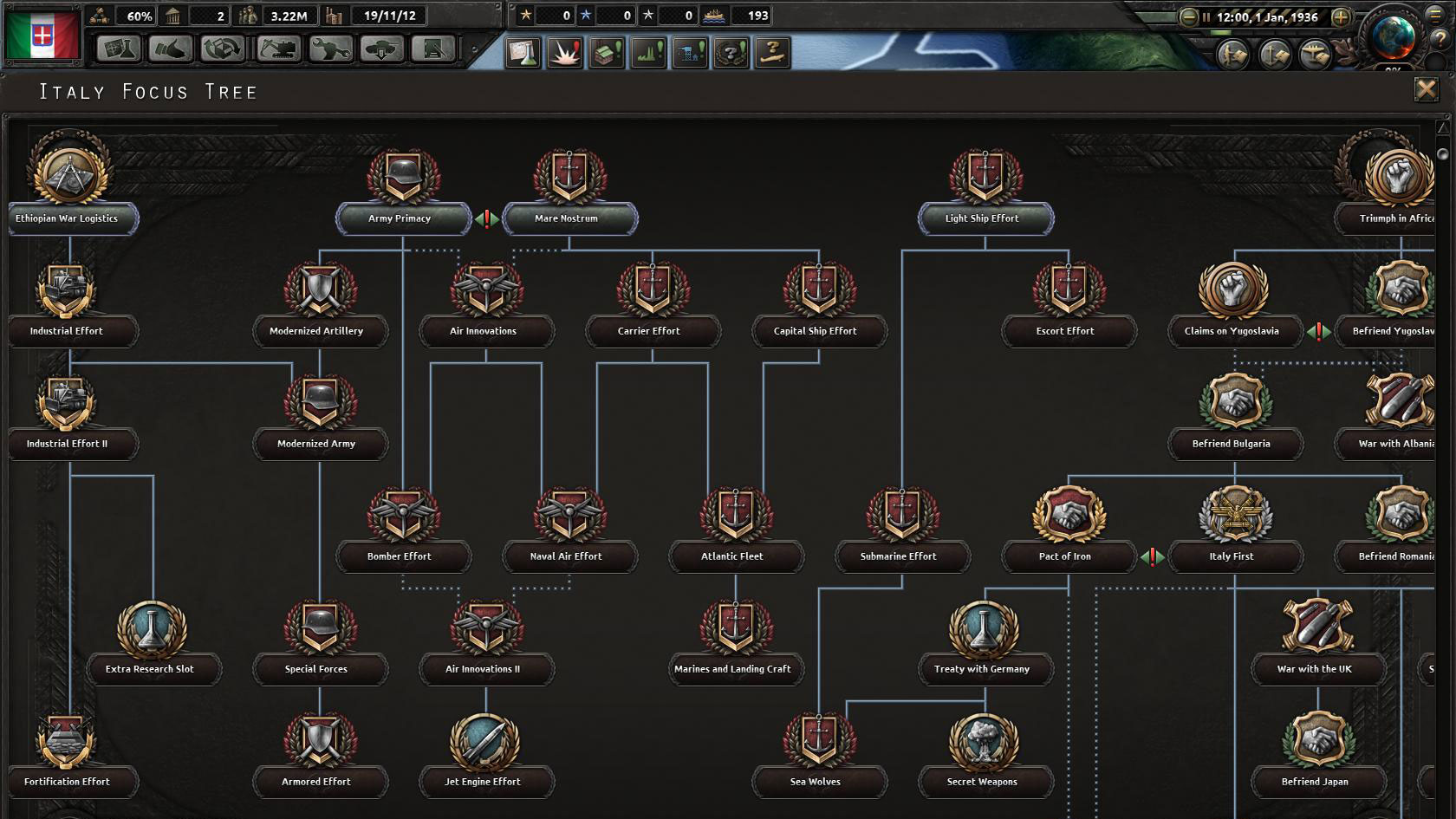Open the Diplomacy handshake button

170,49
